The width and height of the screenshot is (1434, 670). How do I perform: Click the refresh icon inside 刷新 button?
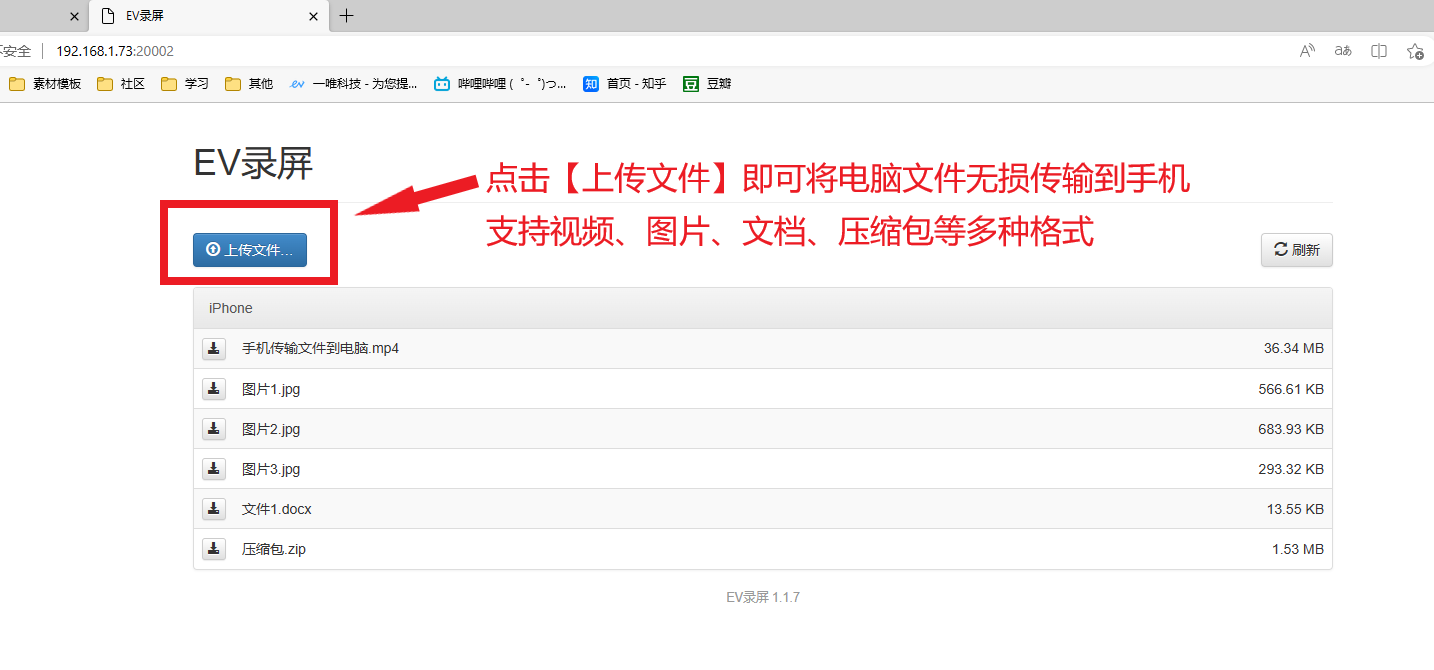[x=1281, y=249]
